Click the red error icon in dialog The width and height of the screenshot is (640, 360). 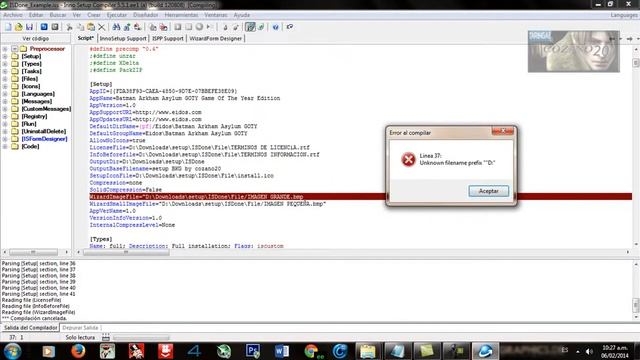click(408, 159)
